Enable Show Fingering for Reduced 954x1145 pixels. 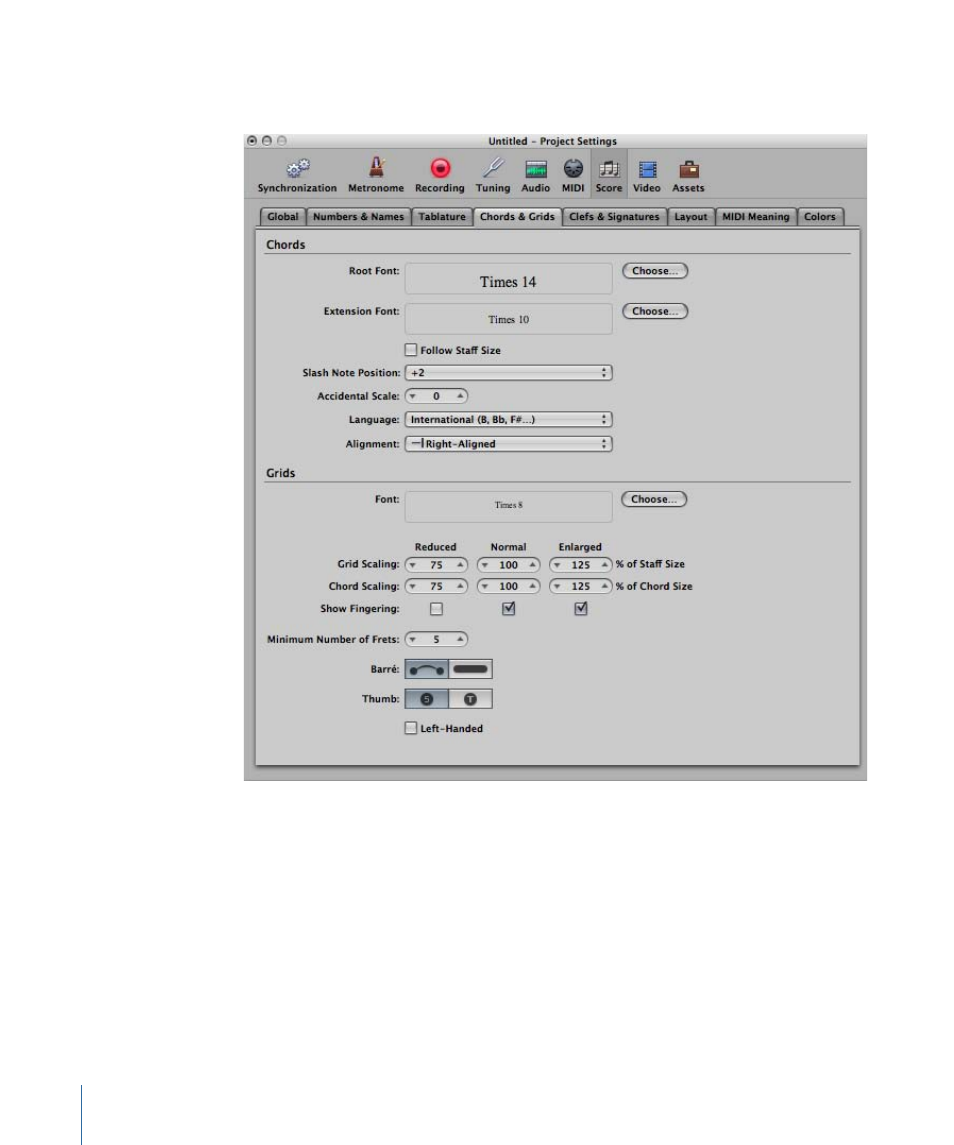(436, 608)
